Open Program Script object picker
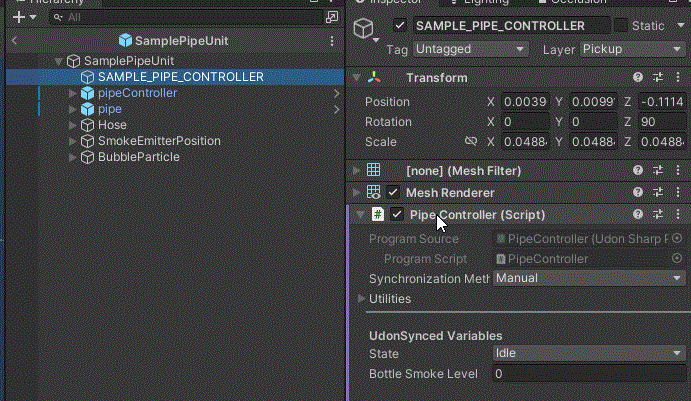 [677, 258]
